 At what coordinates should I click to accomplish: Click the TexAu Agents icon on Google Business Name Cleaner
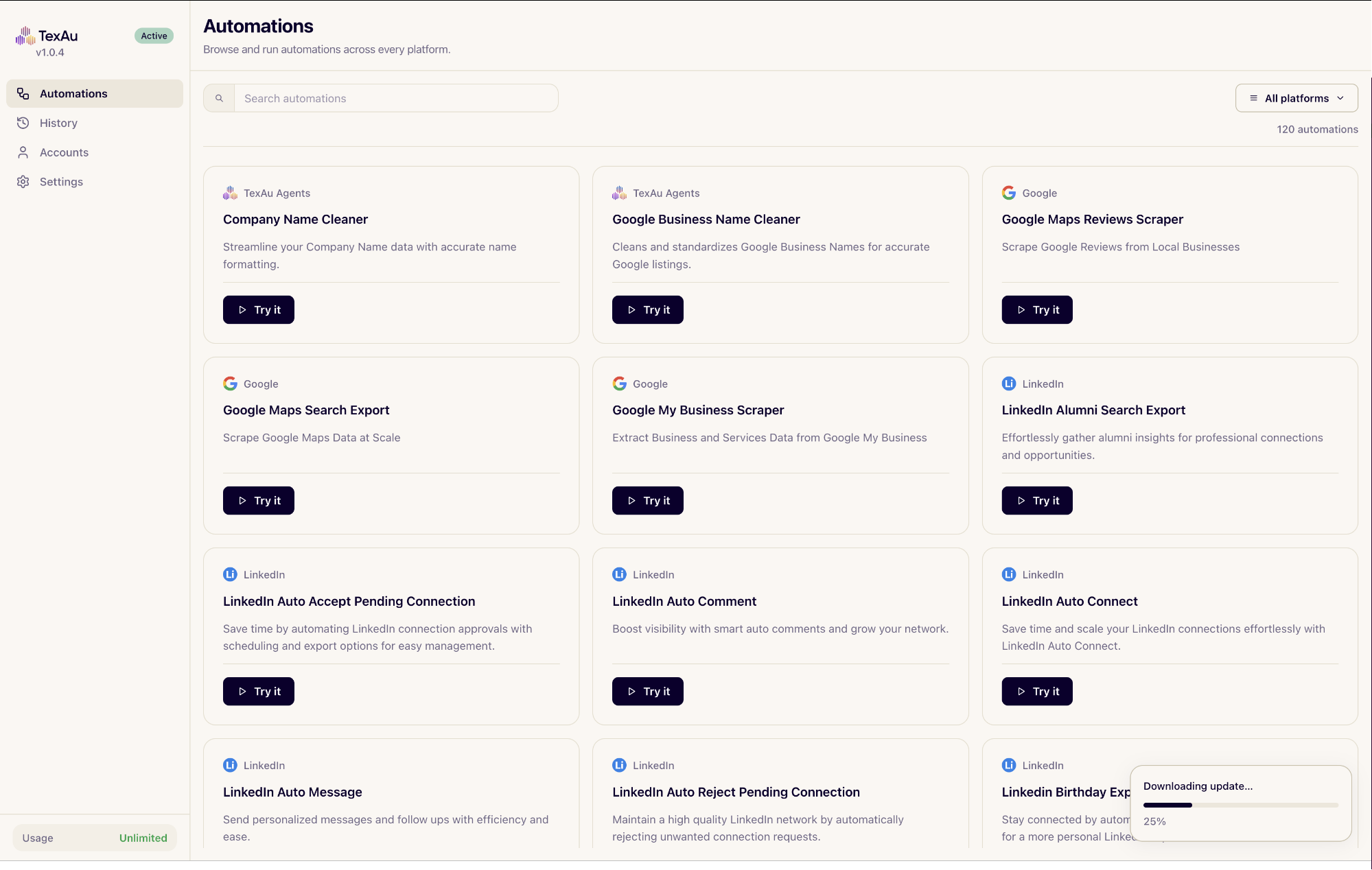(619, 193)
